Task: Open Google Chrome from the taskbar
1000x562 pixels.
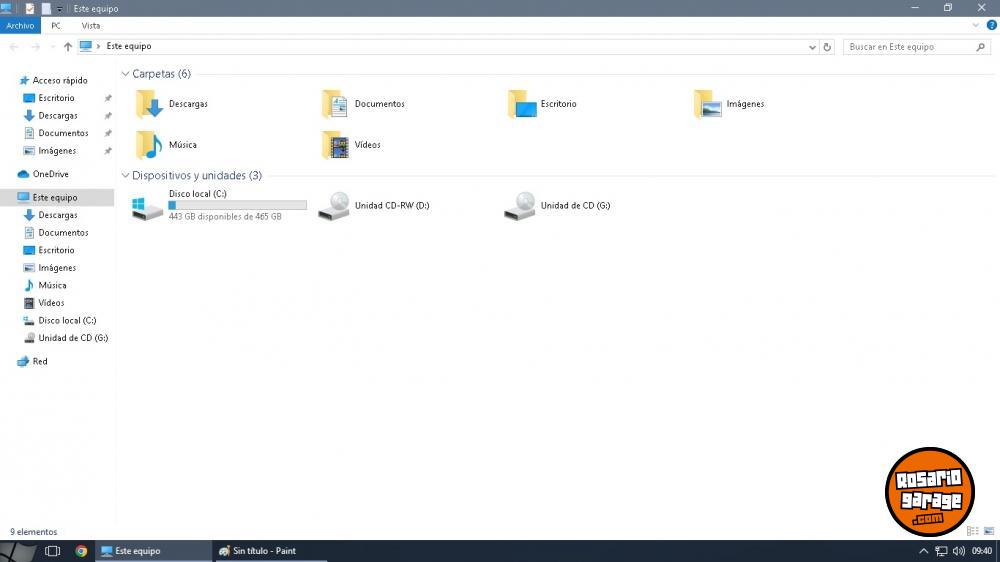Action: click(81, 551)
